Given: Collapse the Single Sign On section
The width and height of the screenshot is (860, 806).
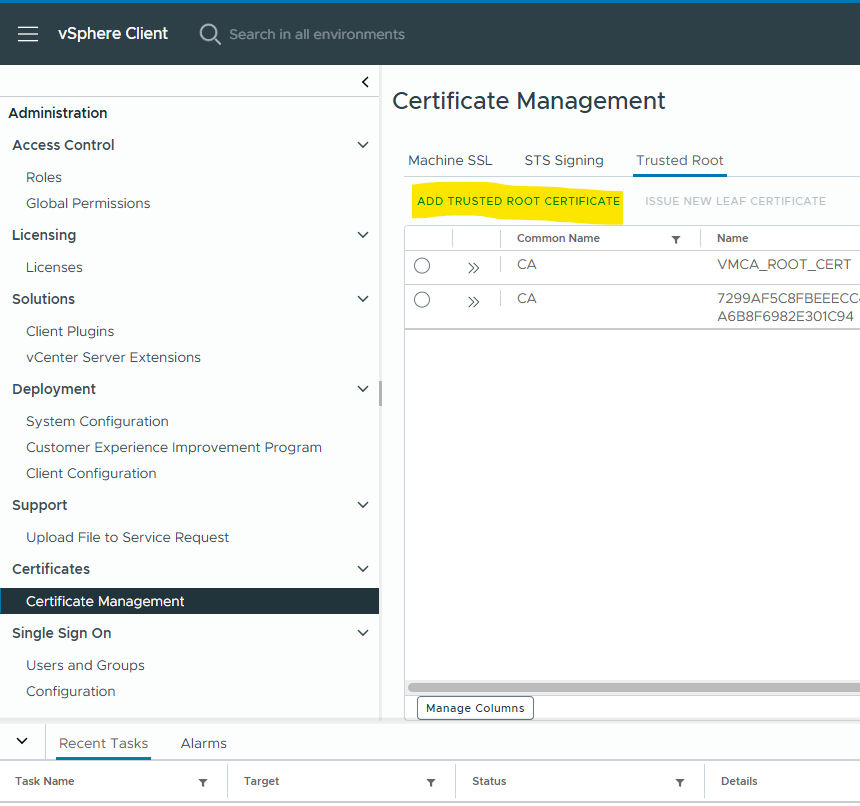Looking at the screenshot, I should point(363,633).
